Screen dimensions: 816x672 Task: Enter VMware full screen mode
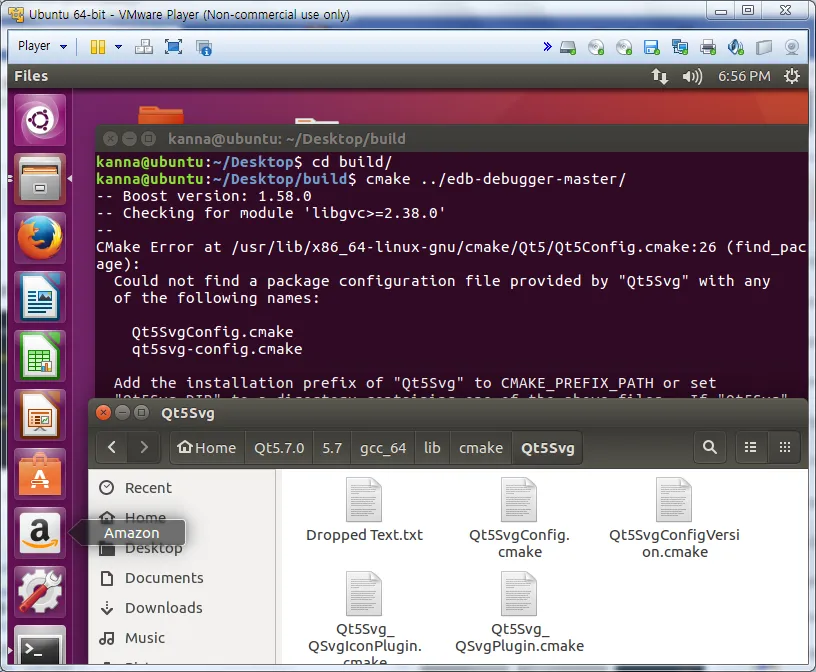(173, 47)
